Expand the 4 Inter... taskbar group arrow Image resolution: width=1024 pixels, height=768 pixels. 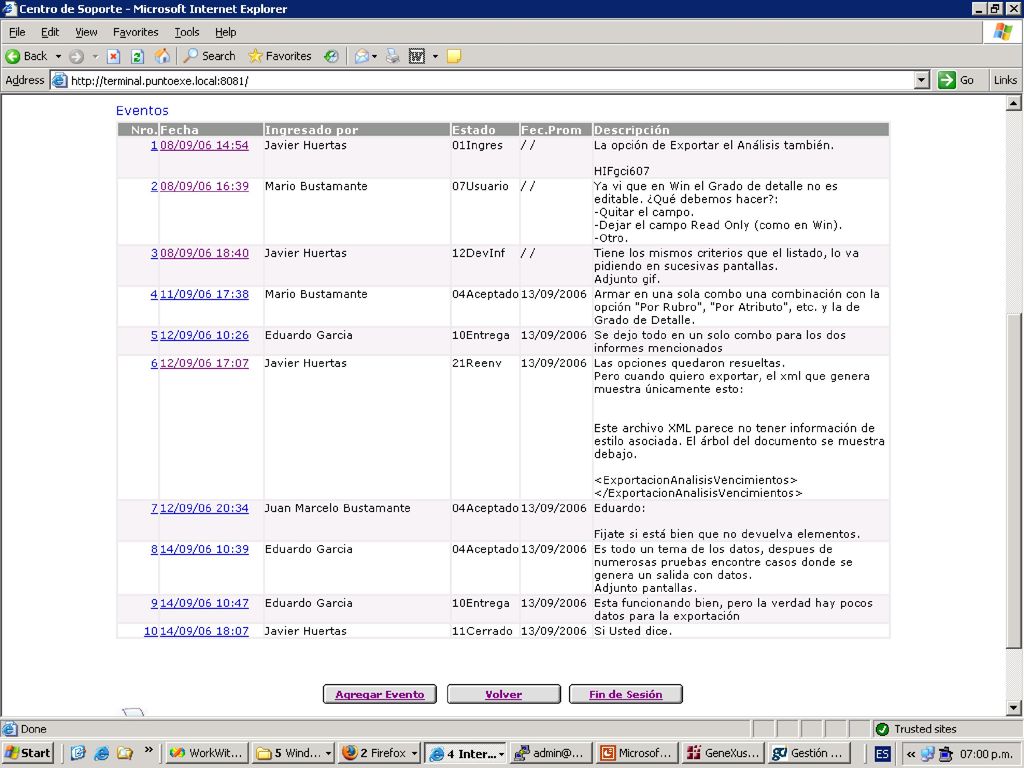(x=502, y=754)
